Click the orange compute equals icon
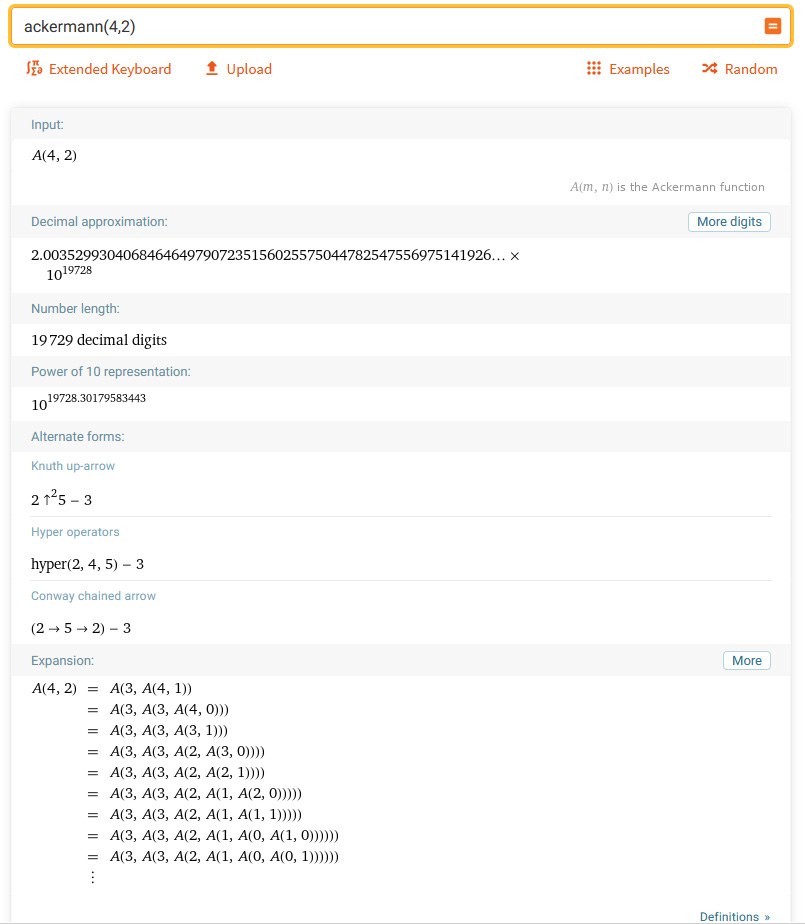This screenshot has height=924, width=805. point(772,27)
